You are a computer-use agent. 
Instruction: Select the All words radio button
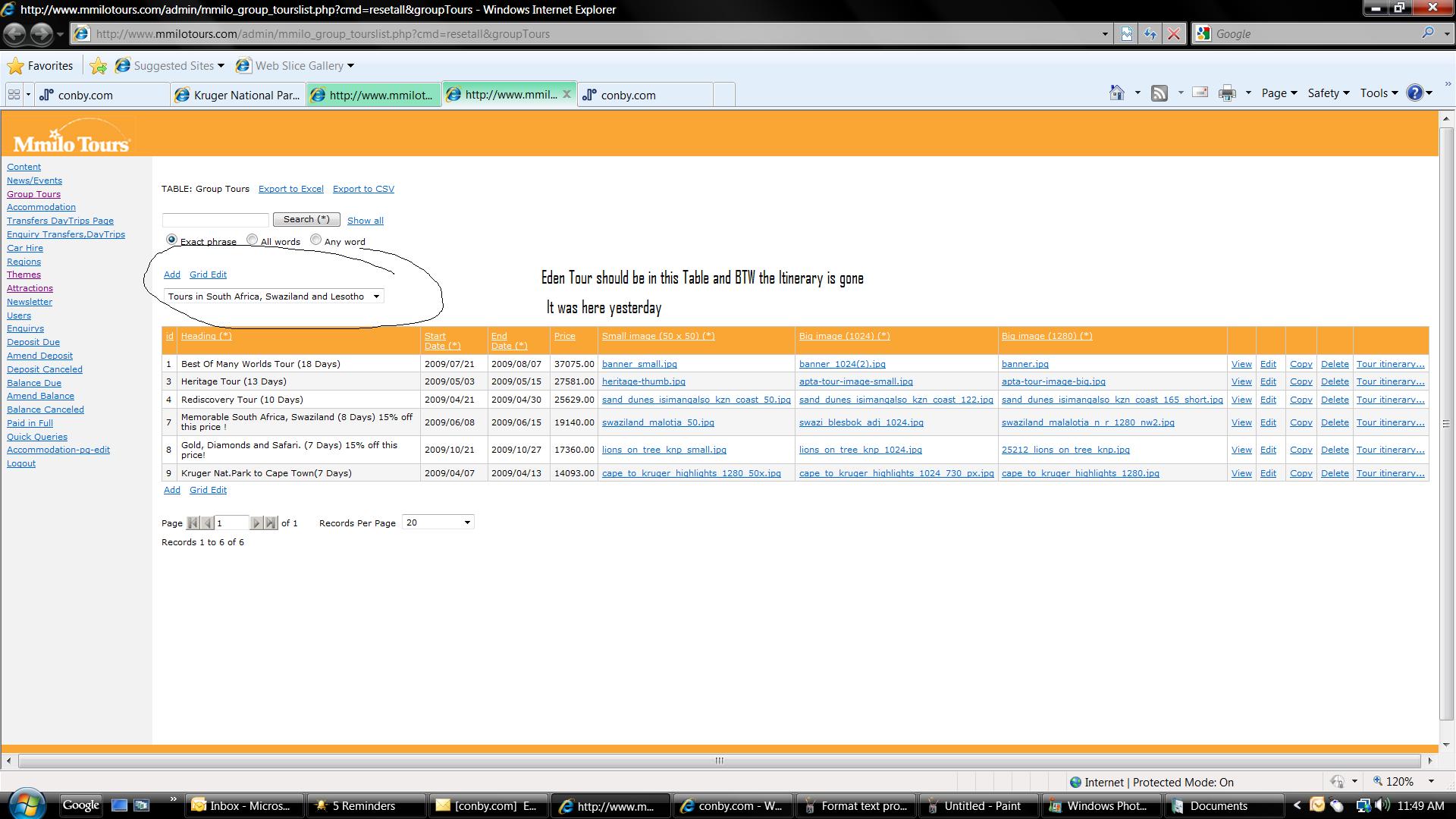(x=252, y=240)
